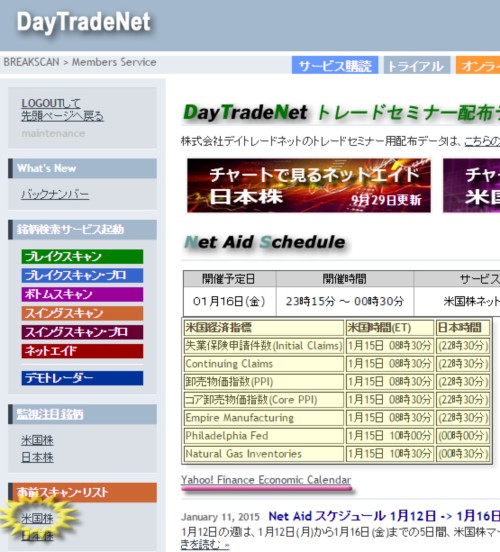
Task: Click Philadelphia Fed indicator row
Action: 264,435
